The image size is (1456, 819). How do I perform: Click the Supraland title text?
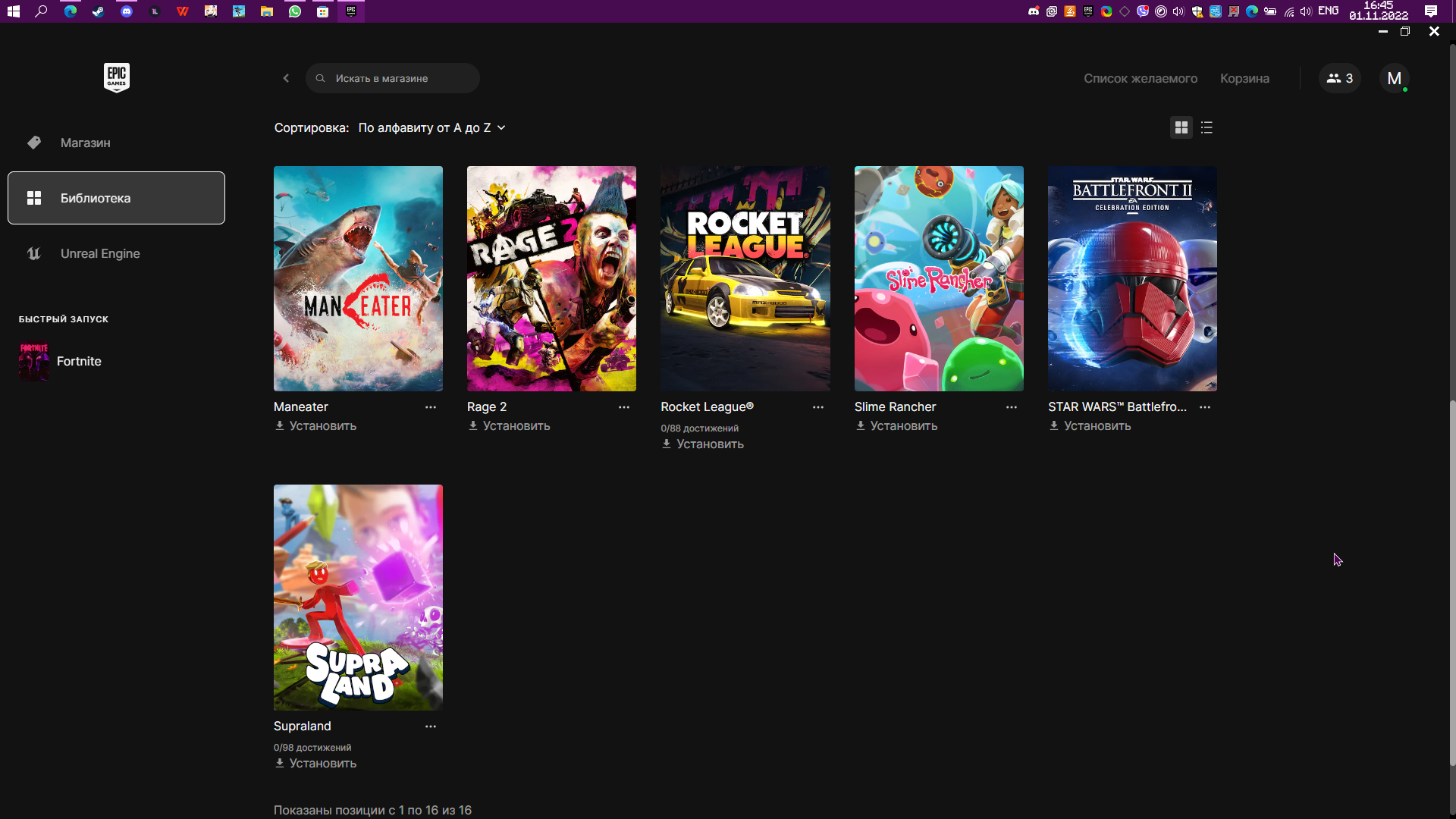(x=303, y=726)
